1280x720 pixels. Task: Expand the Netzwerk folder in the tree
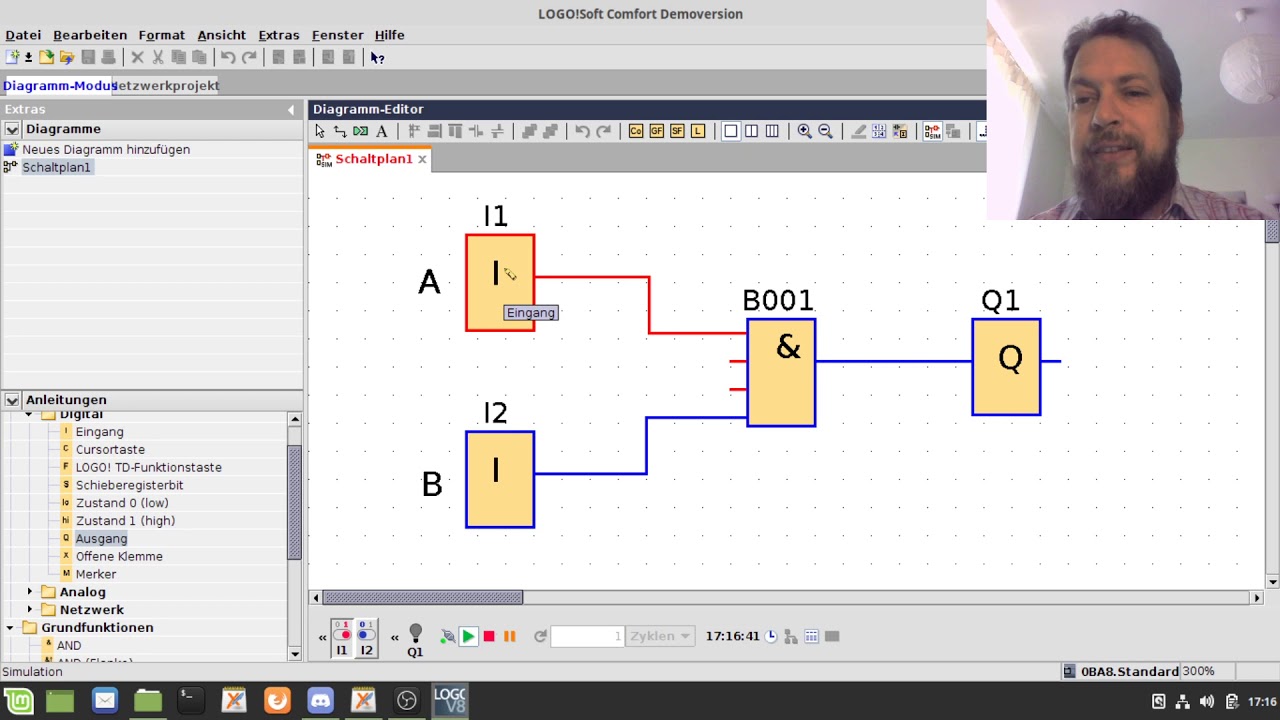coord(30,610)
